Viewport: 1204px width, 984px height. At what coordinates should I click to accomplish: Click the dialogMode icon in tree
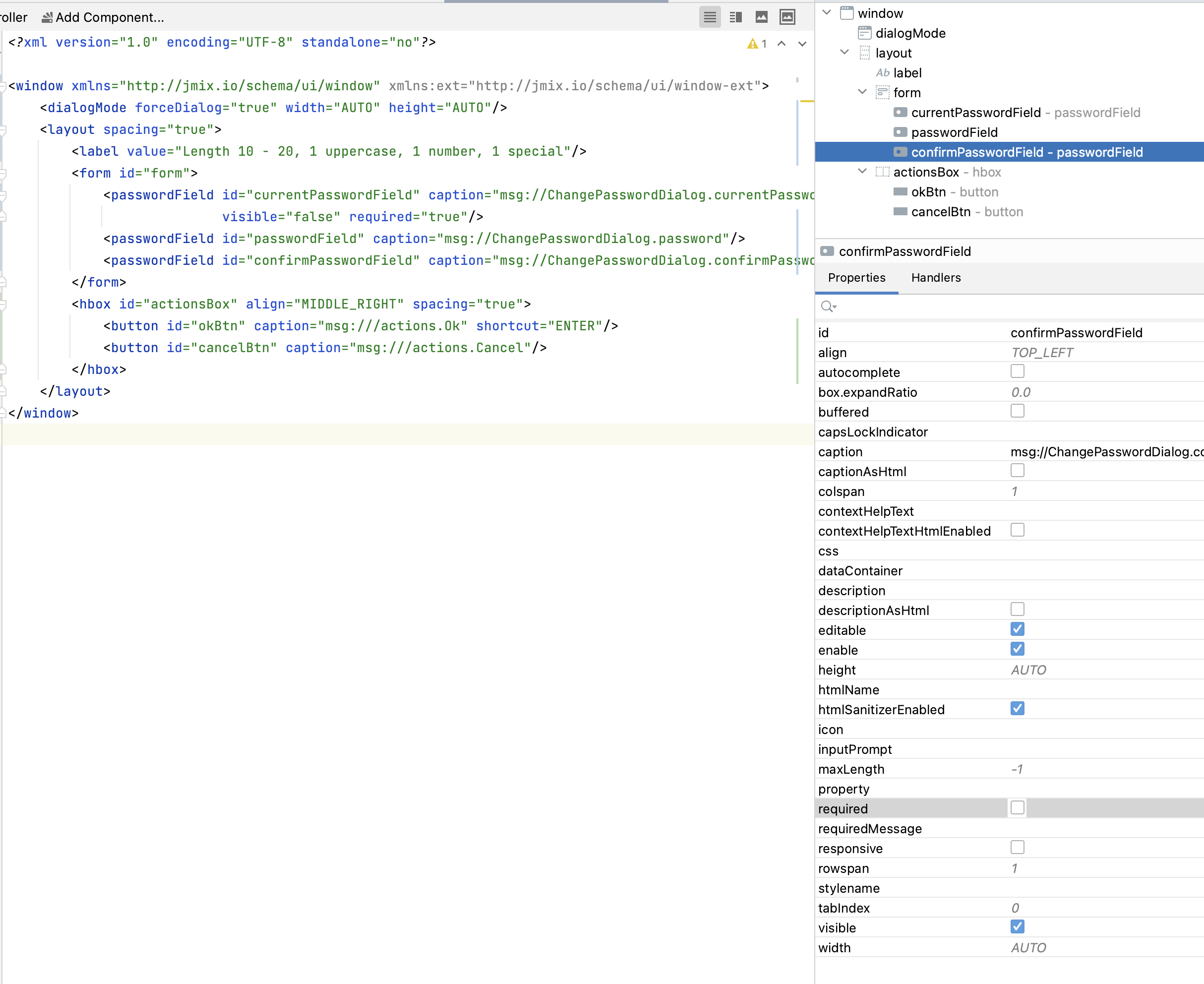coord(865,32)
